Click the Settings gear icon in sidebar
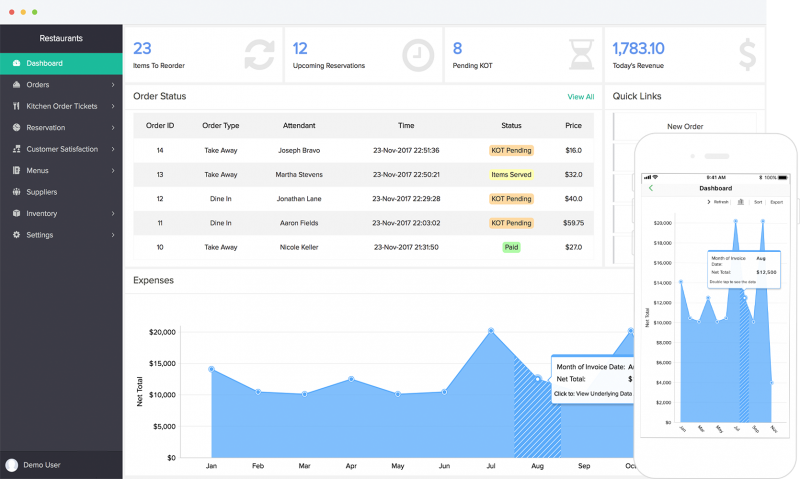Screen dimensions: 800x479 click(x=17, y=235)
